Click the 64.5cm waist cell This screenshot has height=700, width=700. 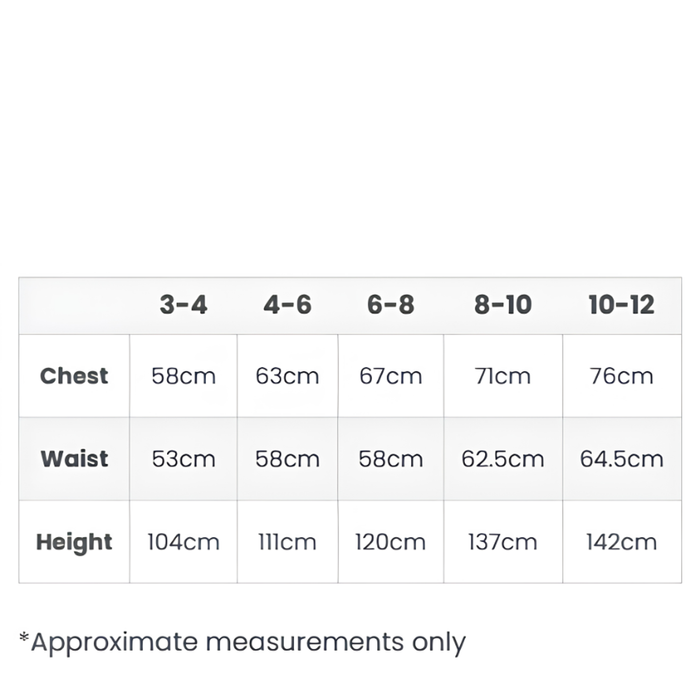(x=622, y=459)
